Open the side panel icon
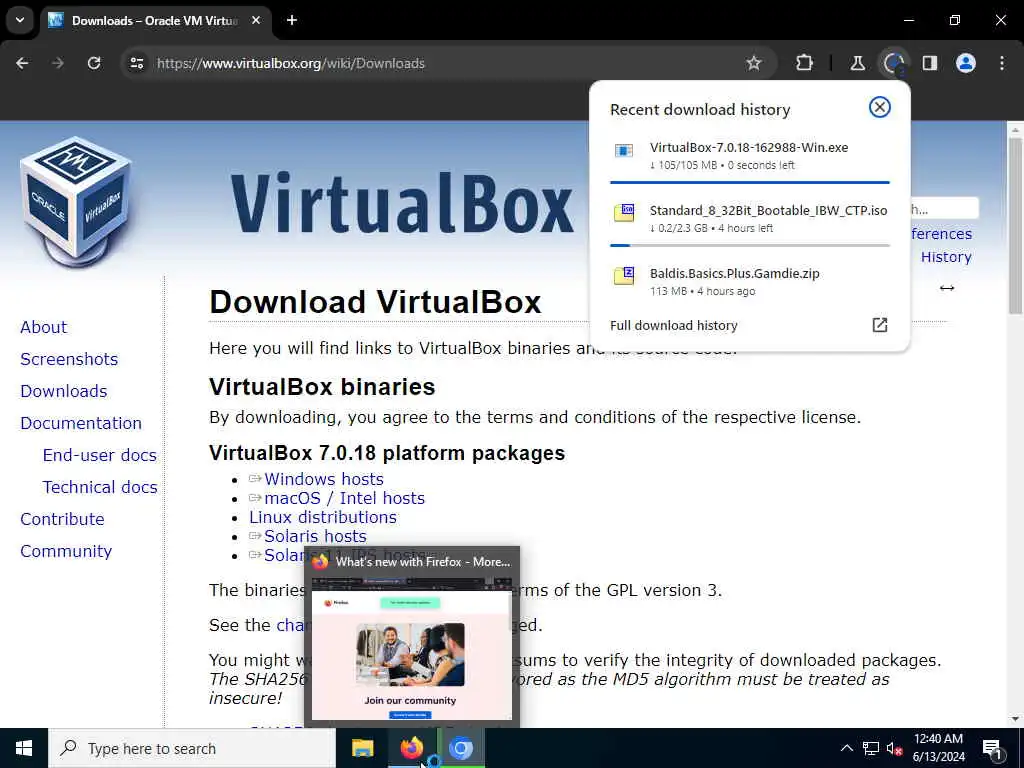Screen dimensions: 1024x768 (930, 63)
